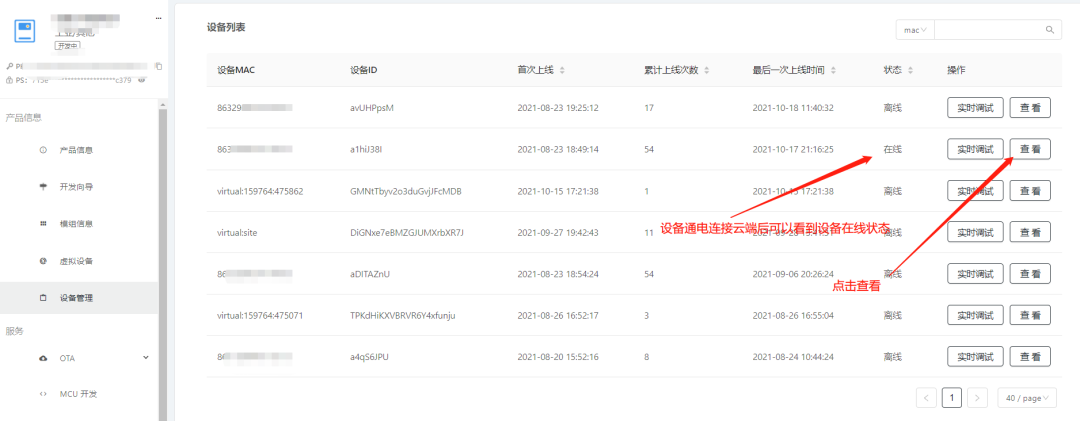Expand the OTA submenu chevron
1080x421 pixels.
145,358
